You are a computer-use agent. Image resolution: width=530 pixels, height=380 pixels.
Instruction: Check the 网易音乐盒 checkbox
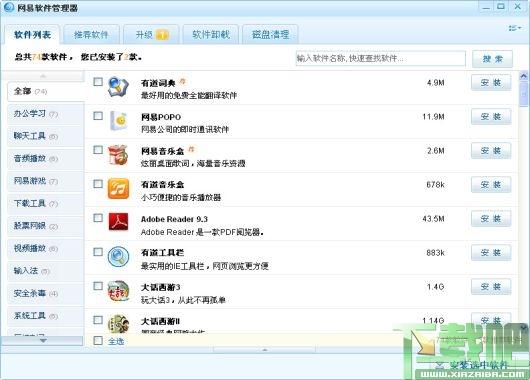98,150
